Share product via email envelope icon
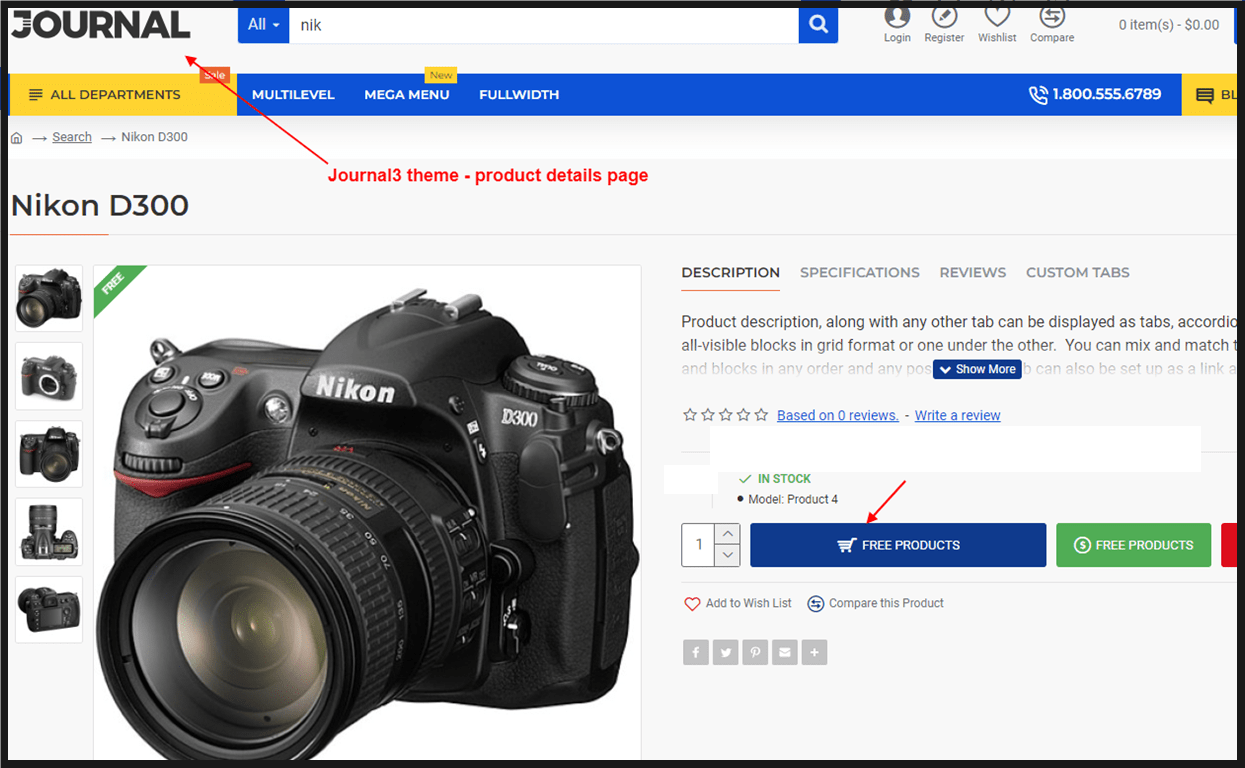 coord(785,653)
